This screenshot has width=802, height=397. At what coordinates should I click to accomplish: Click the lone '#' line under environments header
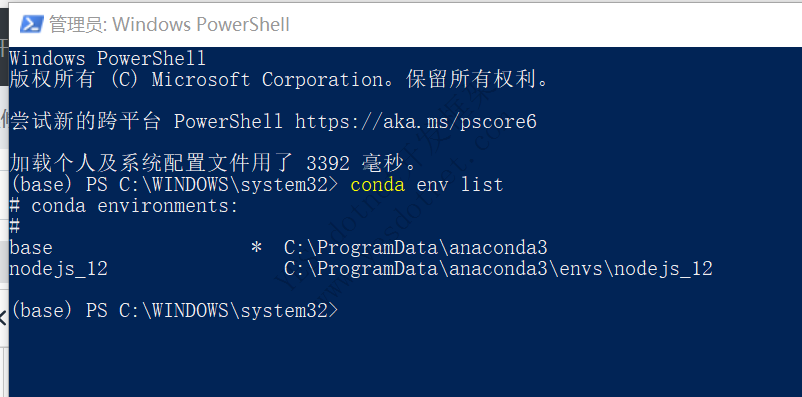click(x=15, y=226)
